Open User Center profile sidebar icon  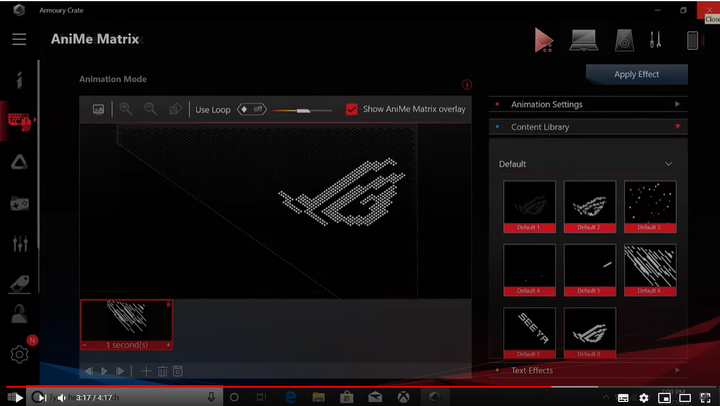[19, 315]
